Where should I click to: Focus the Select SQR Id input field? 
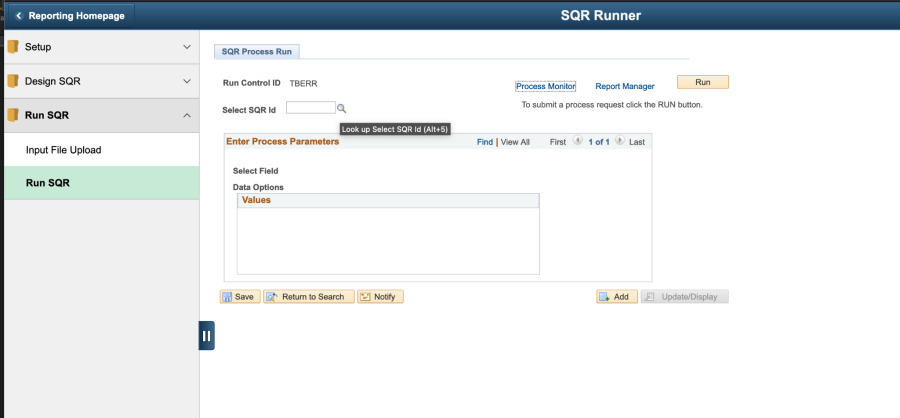pos(311,108)
